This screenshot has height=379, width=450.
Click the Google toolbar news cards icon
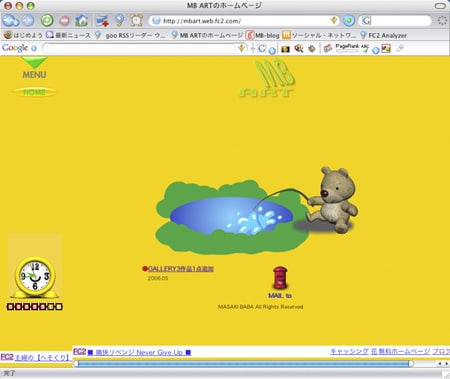pyautogui.click(x=328, y=49)
